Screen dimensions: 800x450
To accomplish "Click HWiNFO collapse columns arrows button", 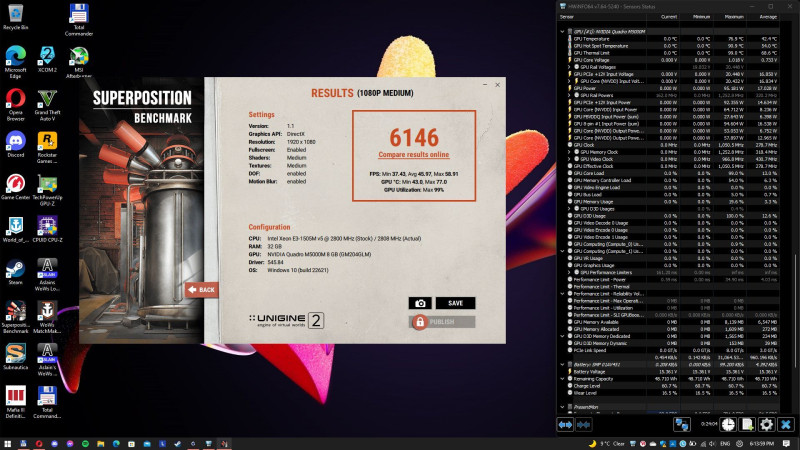I will point(584,424).
